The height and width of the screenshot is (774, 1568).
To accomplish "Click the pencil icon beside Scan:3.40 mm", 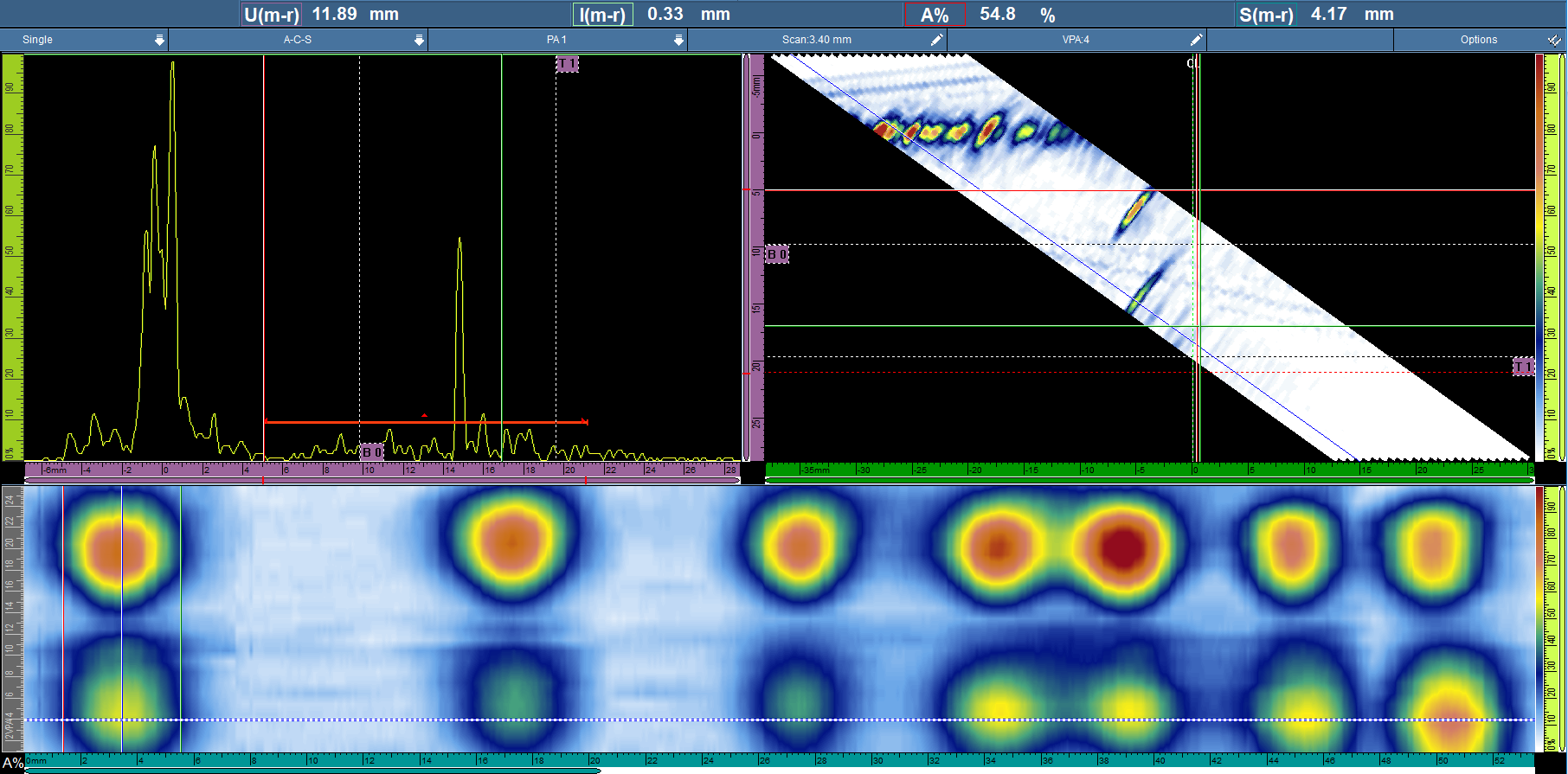I will [936, 40].
